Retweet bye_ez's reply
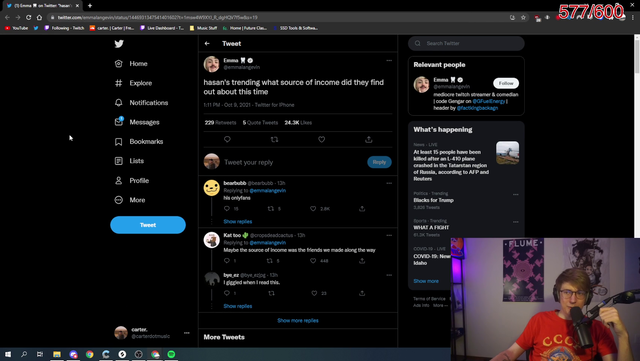This screenshot has height=361, width=640. [x=271, y=293]
